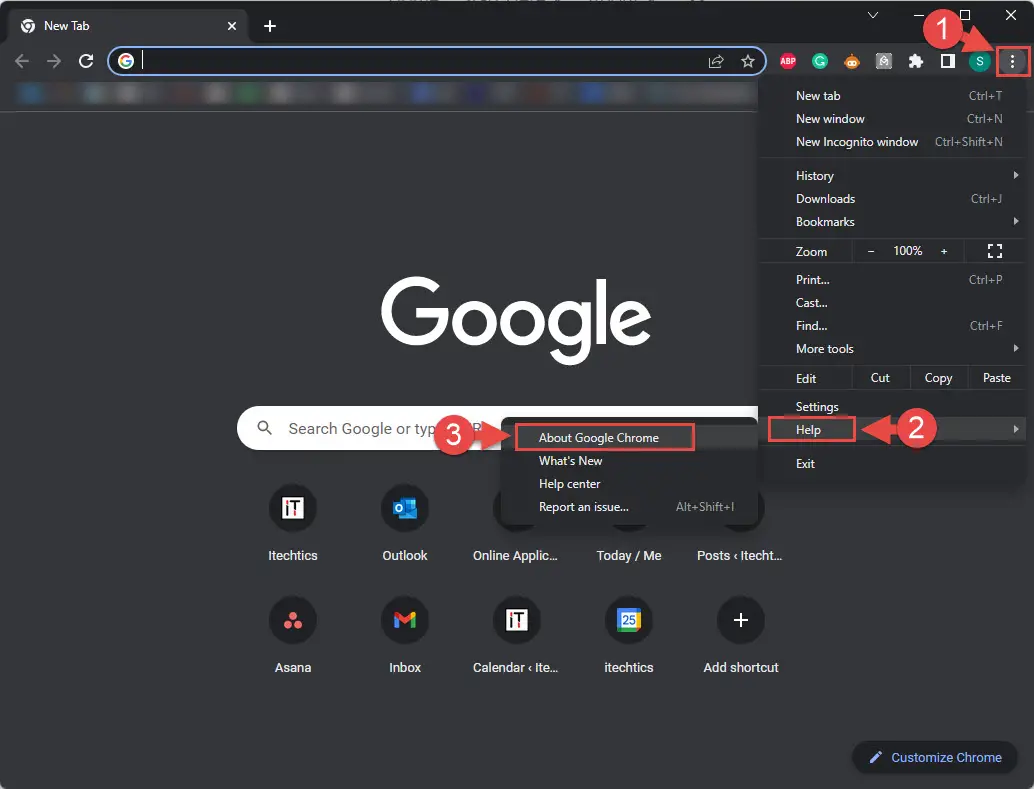Expand More tools submenu
The width and height of the screenshot is (1034, 789).
[892, 349]
